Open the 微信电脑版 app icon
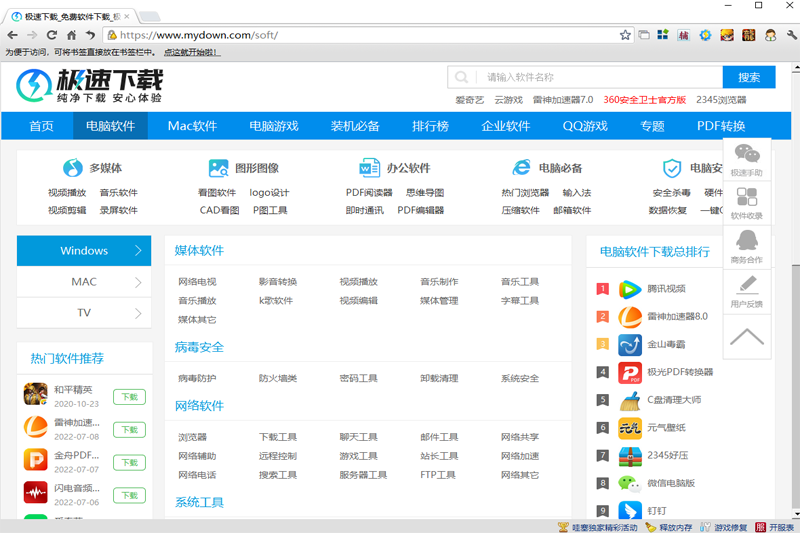 click(x=630, y=484)
